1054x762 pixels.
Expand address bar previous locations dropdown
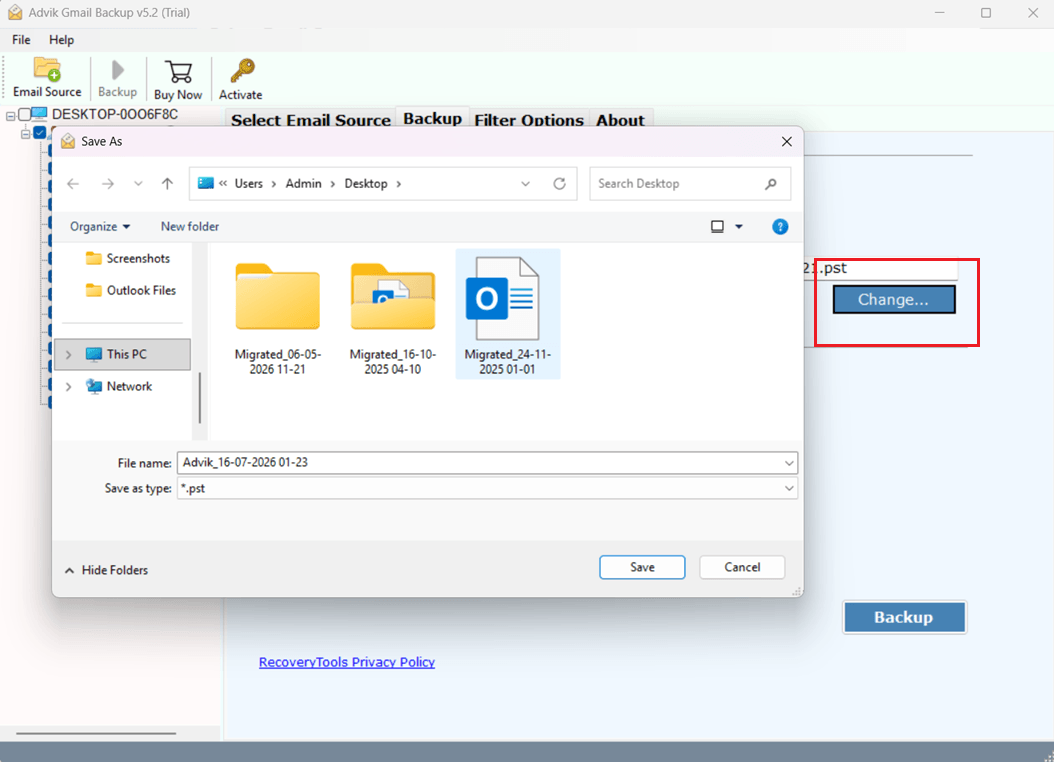click(525, 183)
